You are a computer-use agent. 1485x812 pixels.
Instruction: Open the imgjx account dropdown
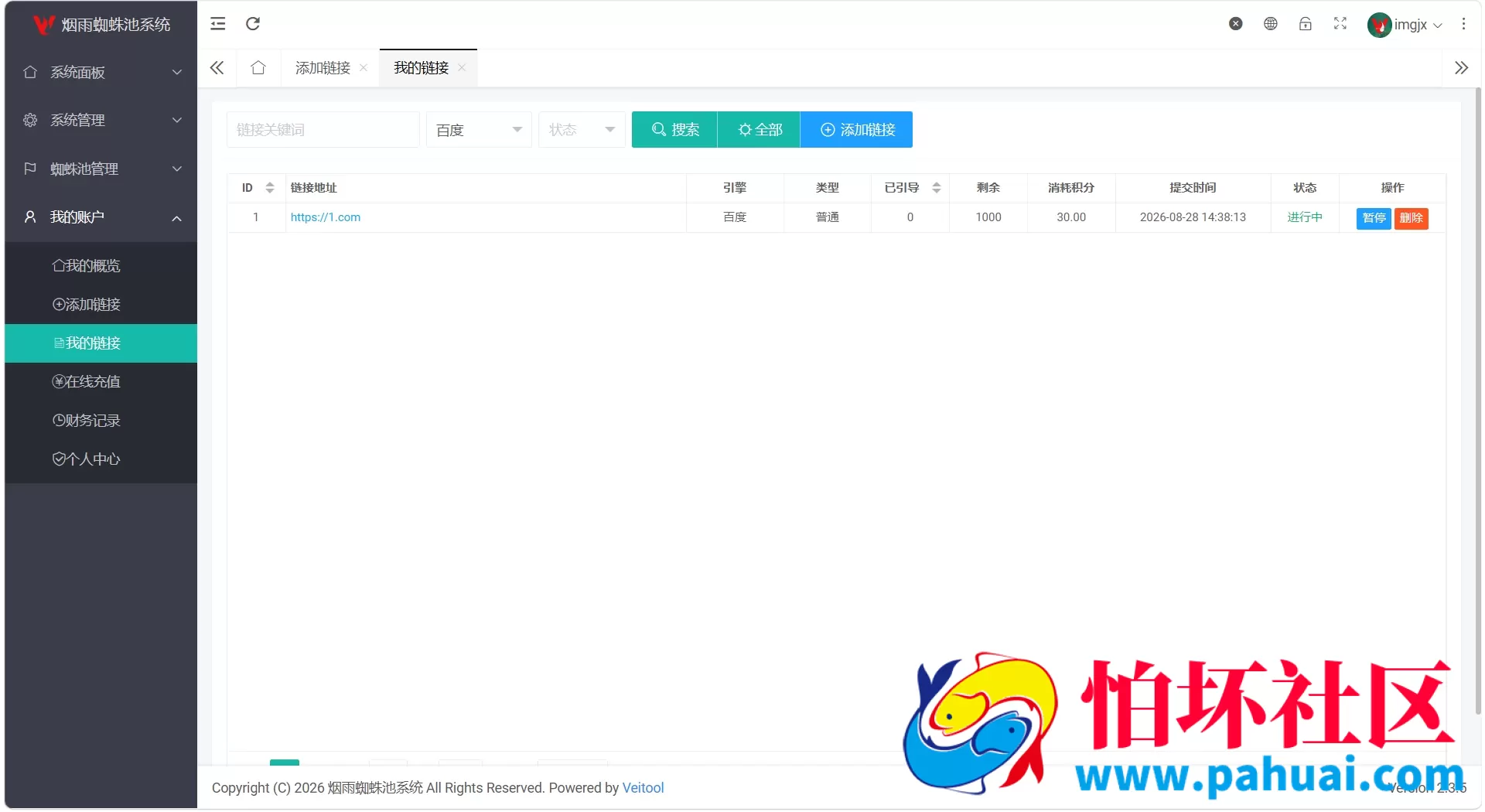[1418, 25]
